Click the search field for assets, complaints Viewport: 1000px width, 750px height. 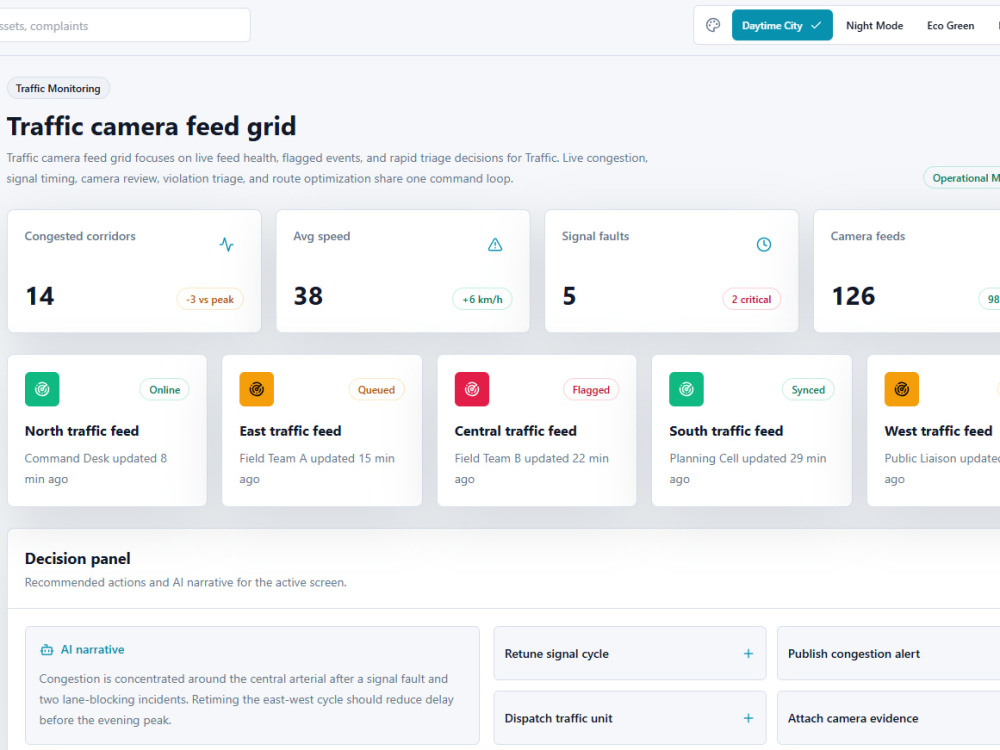124,26
